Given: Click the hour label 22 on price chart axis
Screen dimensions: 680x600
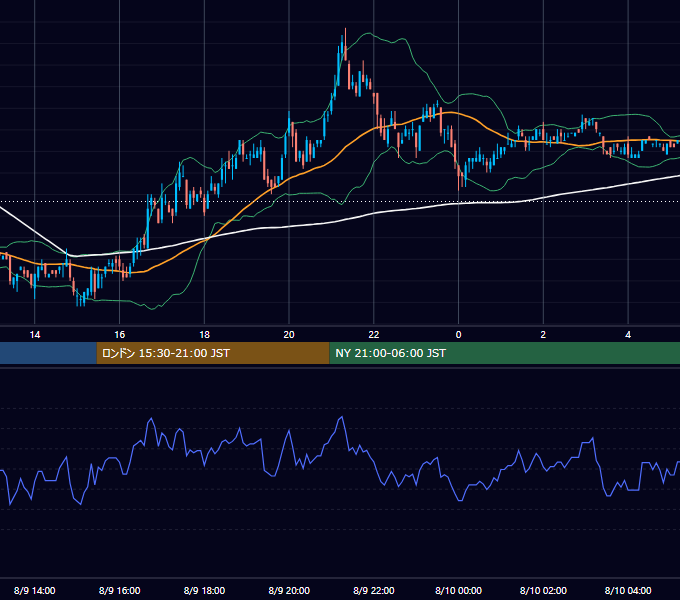Looking at the screenshot, I should [x=374, y=335].
